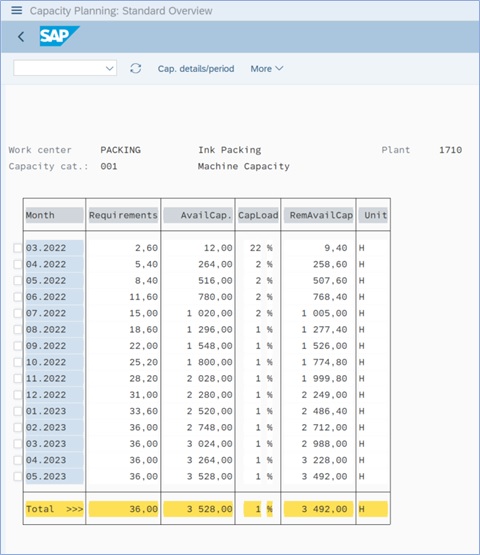Tick the checkbox beside 12.2022
The width and height of the screenshot is (480, 555).
pos(18,395)
